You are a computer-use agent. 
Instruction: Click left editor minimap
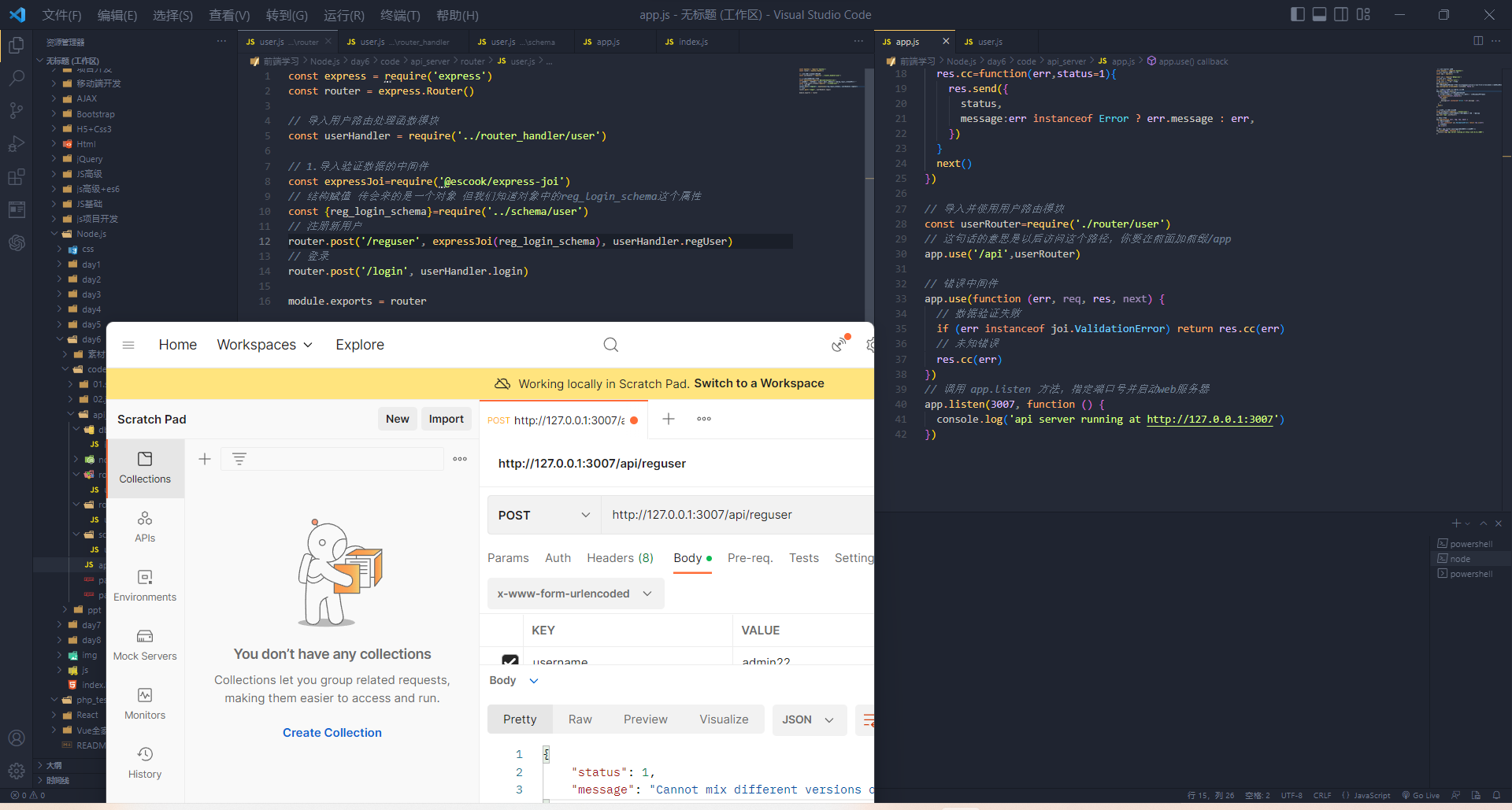pos(831,82)
